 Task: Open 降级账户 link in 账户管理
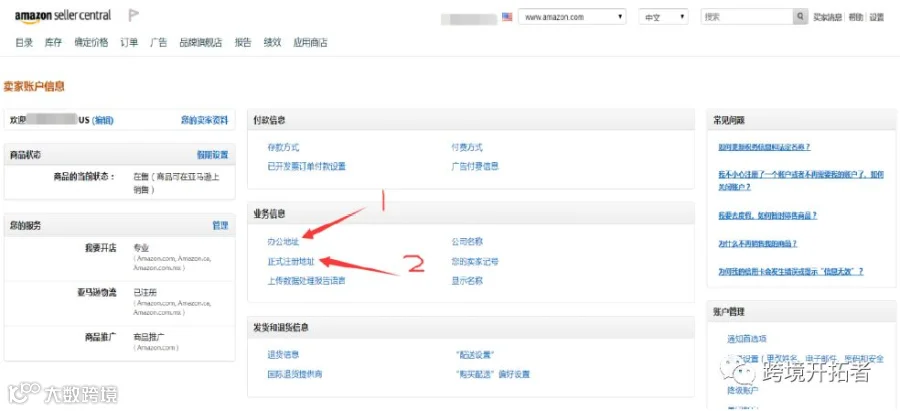[743, 390]
